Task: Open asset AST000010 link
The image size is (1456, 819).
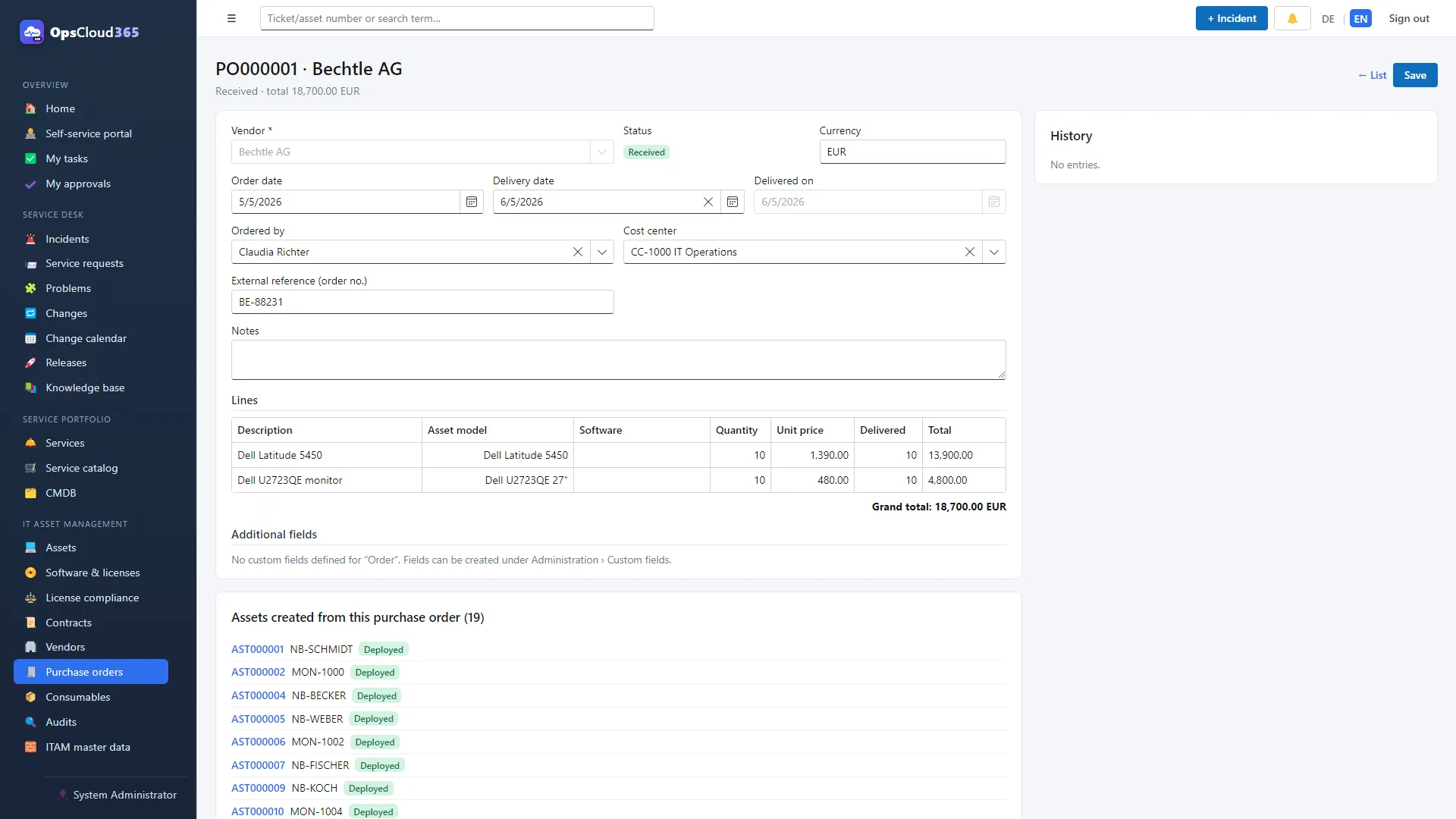Action: click(x=258, y=811)
